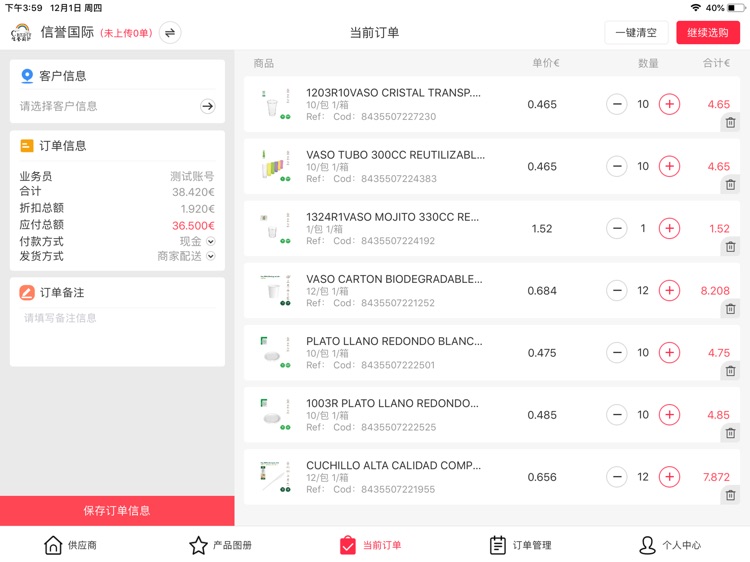Click 一键清空 clear all button
The width and height of the screenshot is (750, 562).
[636, 33]
